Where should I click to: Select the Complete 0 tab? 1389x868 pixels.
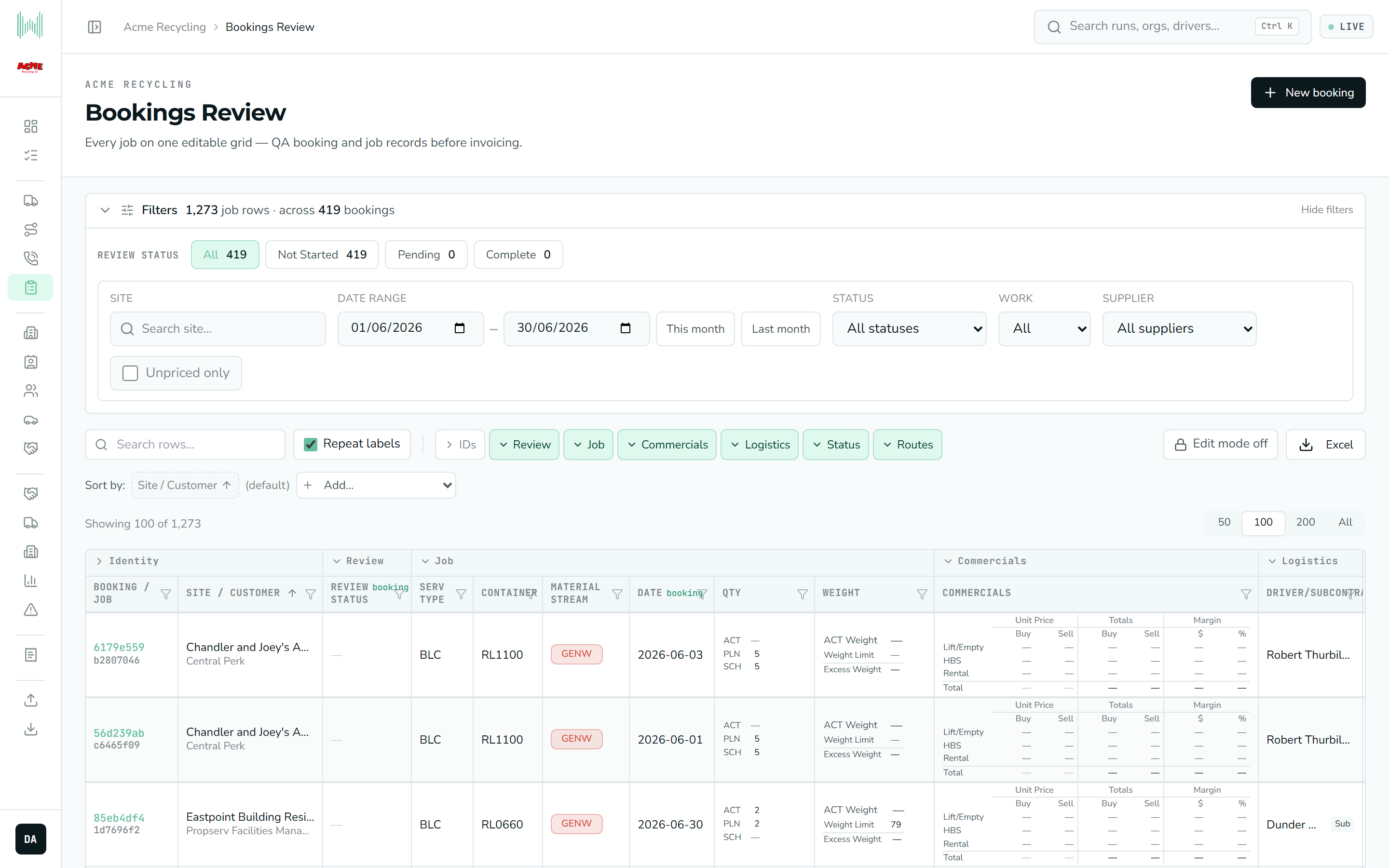coord(518,255)
